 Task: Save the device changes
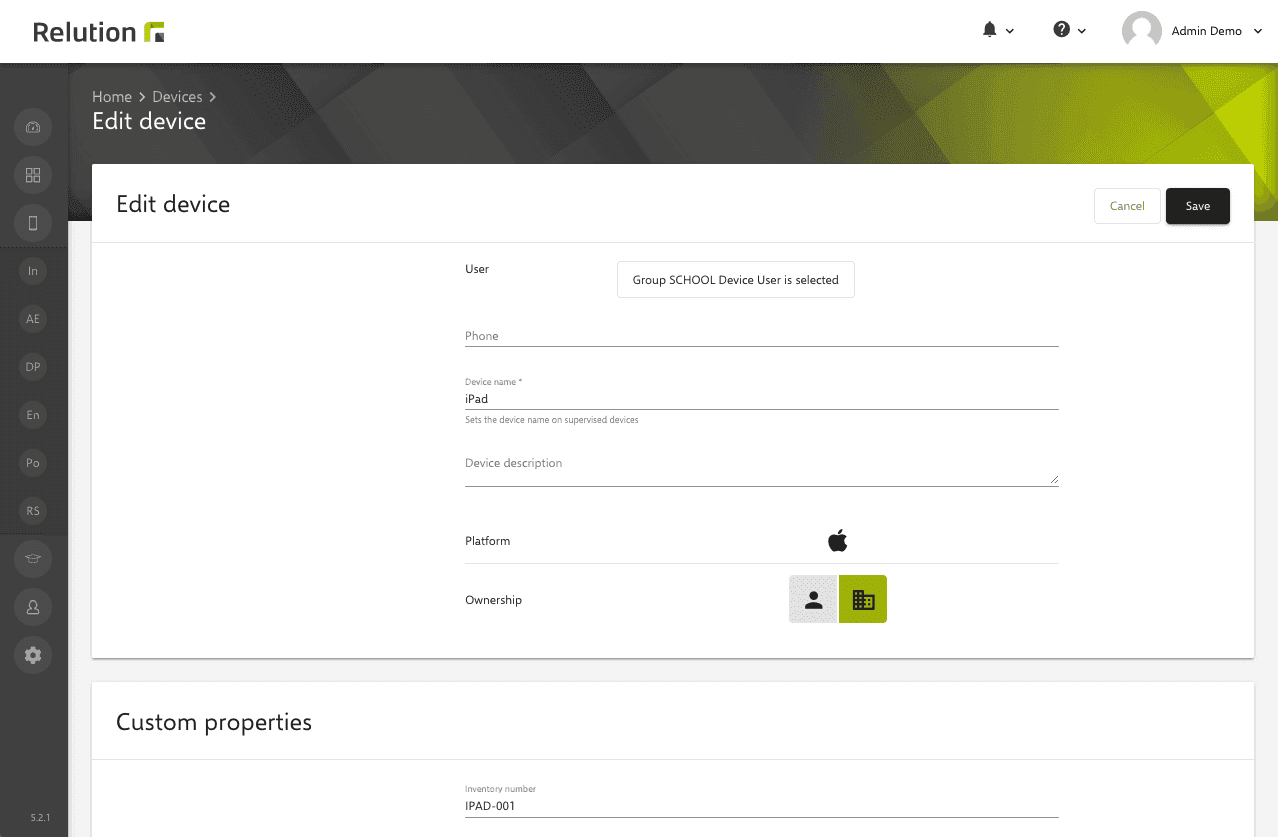(x=1198, y=206)
